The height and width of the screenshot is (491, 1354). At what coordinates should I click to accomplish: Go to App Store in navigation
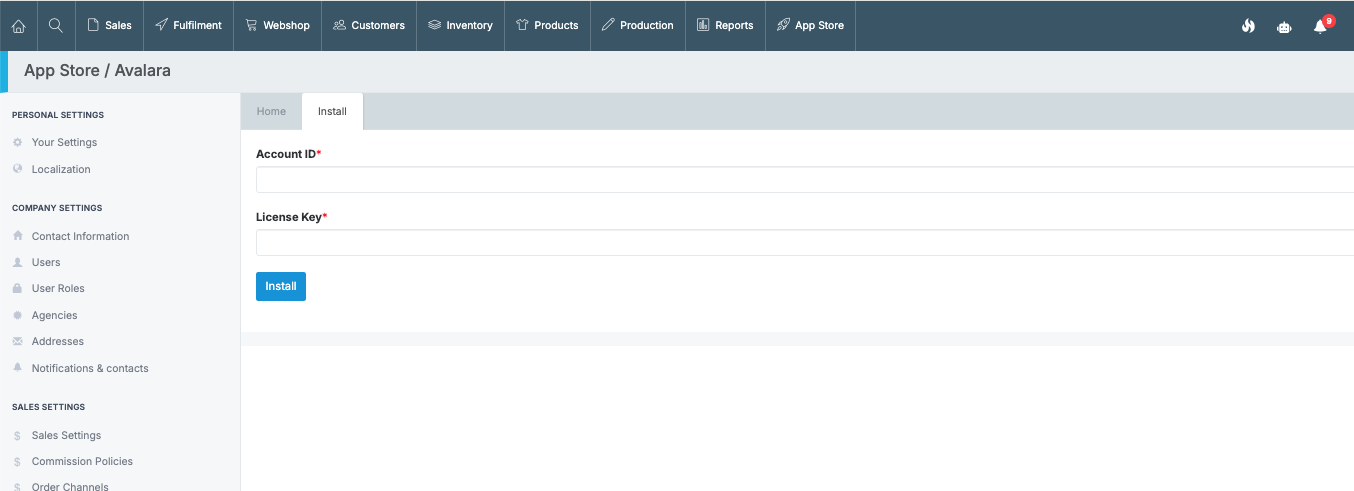(x=810, y=25)
